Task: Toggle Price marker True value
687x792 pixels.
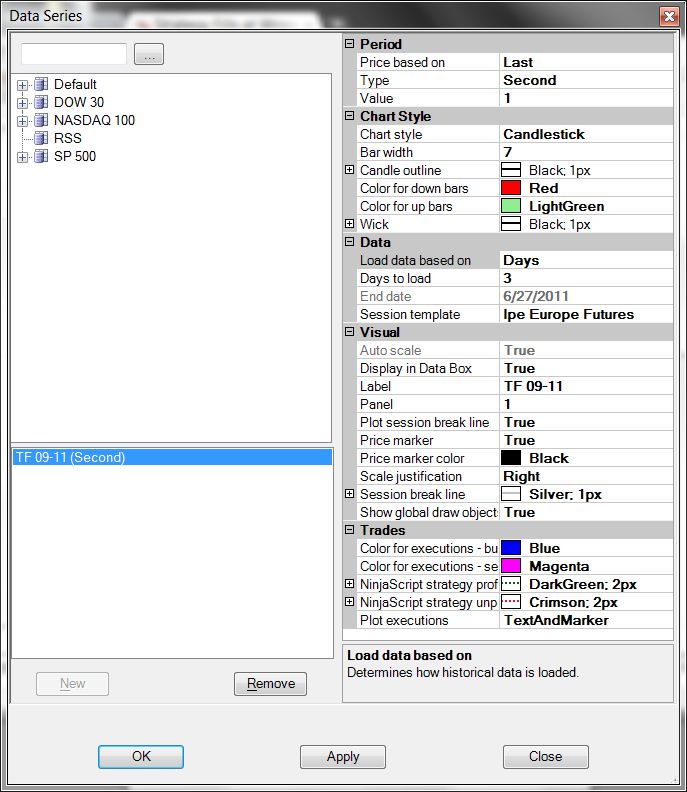Action: coord(586,440)
